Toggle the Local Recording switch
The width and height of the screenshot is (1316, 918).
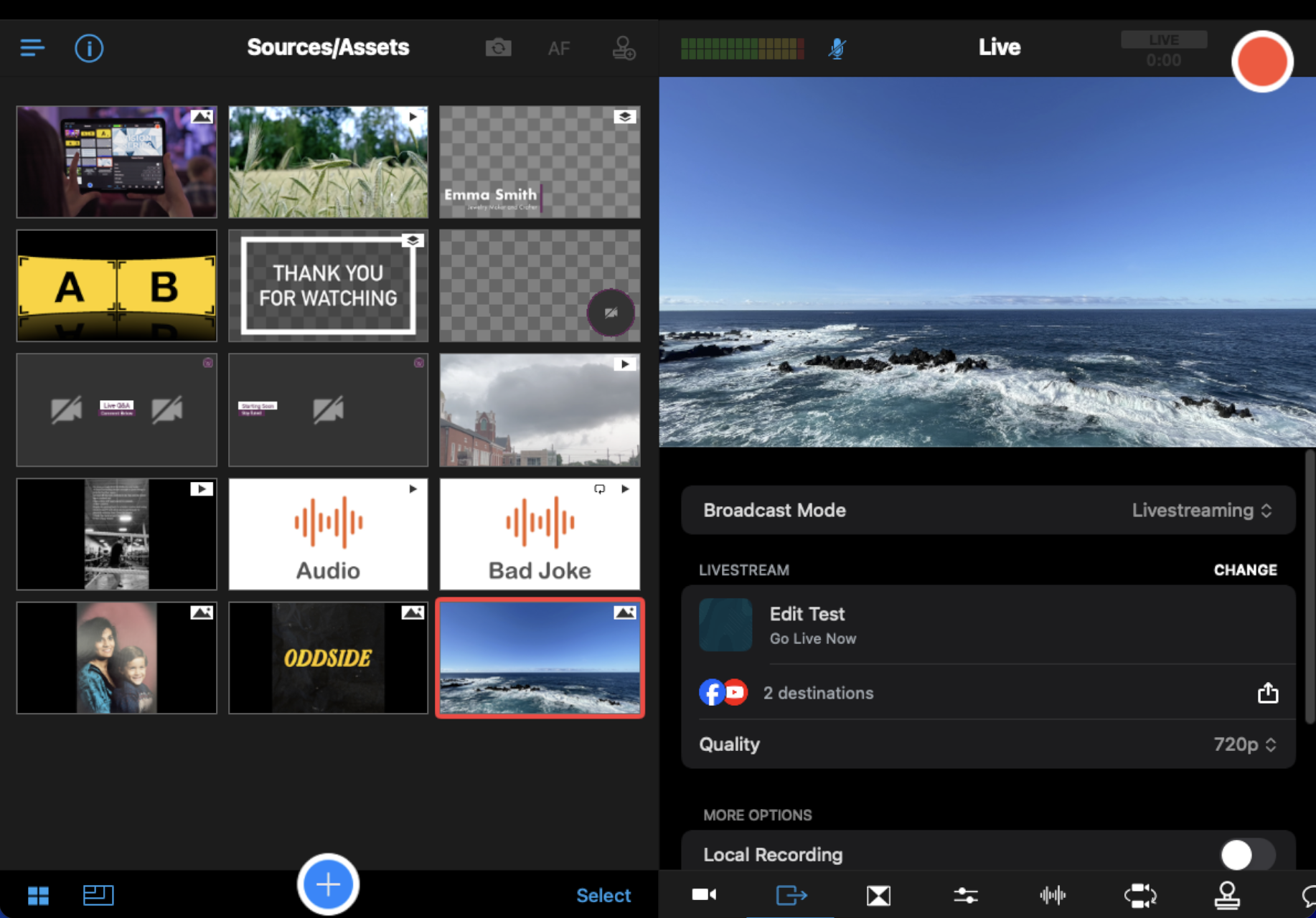coord(1247,854)
